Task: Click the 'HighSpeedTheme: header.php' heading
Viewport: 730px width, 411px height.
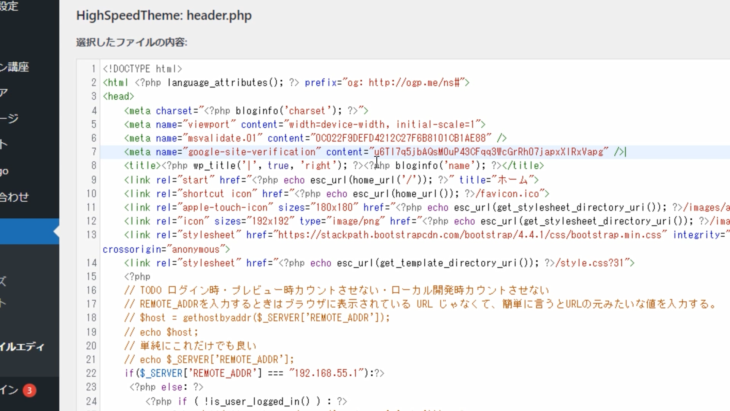Action: coord(164,15)
